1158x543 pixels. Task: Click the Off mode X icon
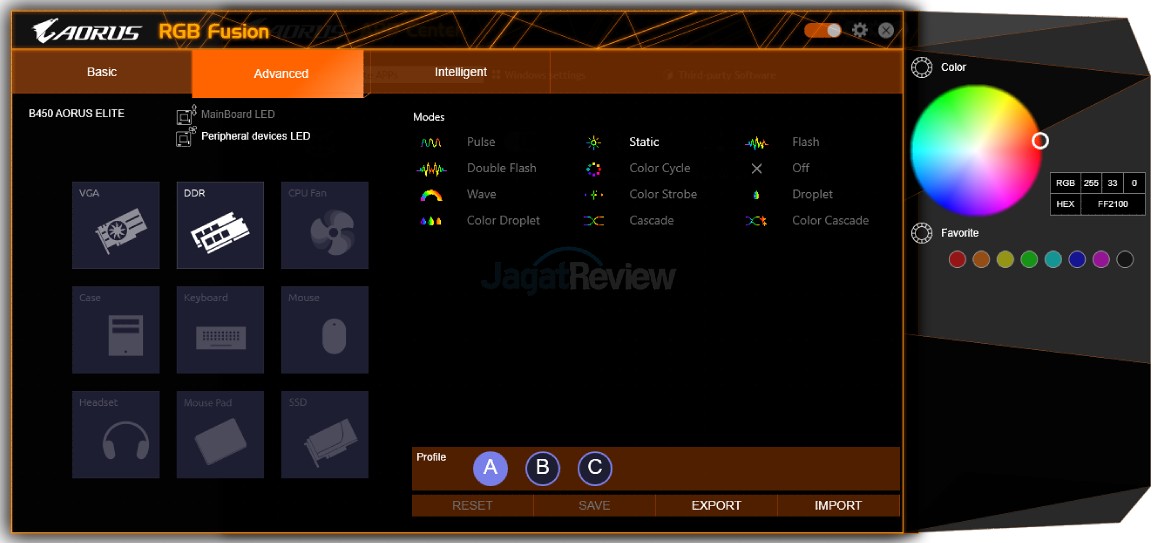pos(756,168)
